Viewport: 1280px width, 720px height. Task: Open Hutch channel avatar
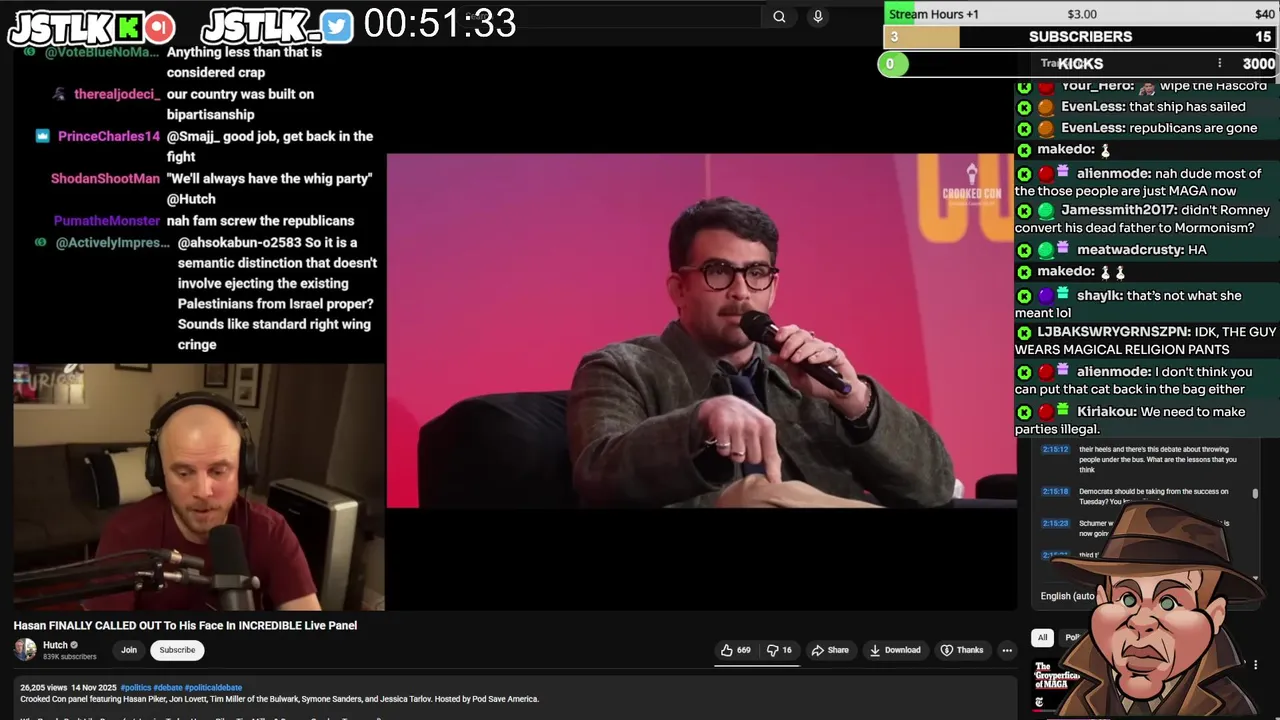[25, 650]
